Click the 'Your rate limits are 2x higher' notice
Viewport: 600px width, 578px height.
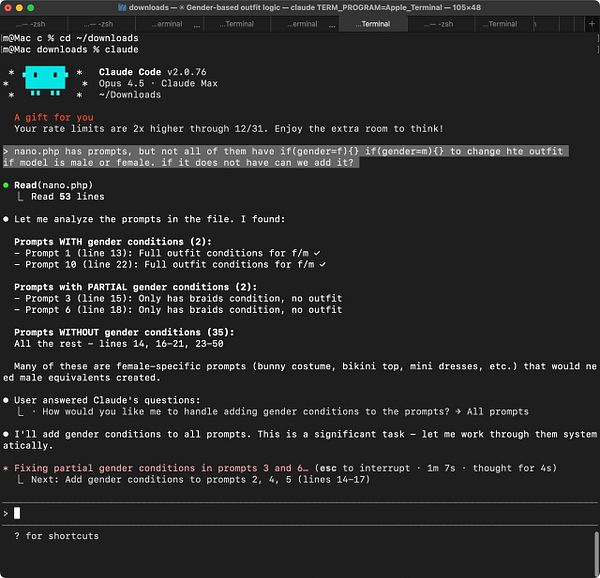coord(228,129)
